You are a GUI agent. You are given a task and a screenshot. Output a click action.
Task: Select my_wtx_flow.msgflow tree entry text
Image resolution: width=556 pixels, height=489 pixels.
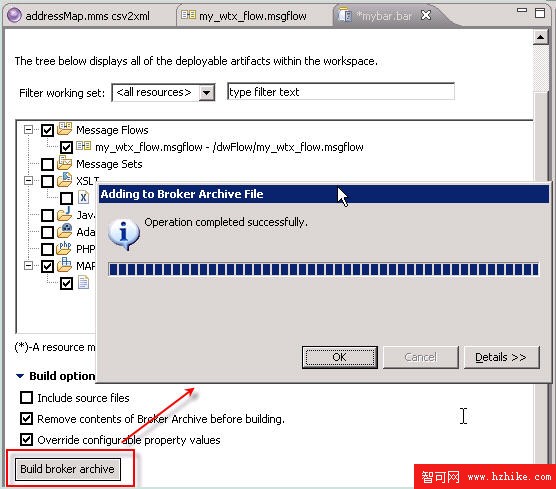tap(229, 147)
